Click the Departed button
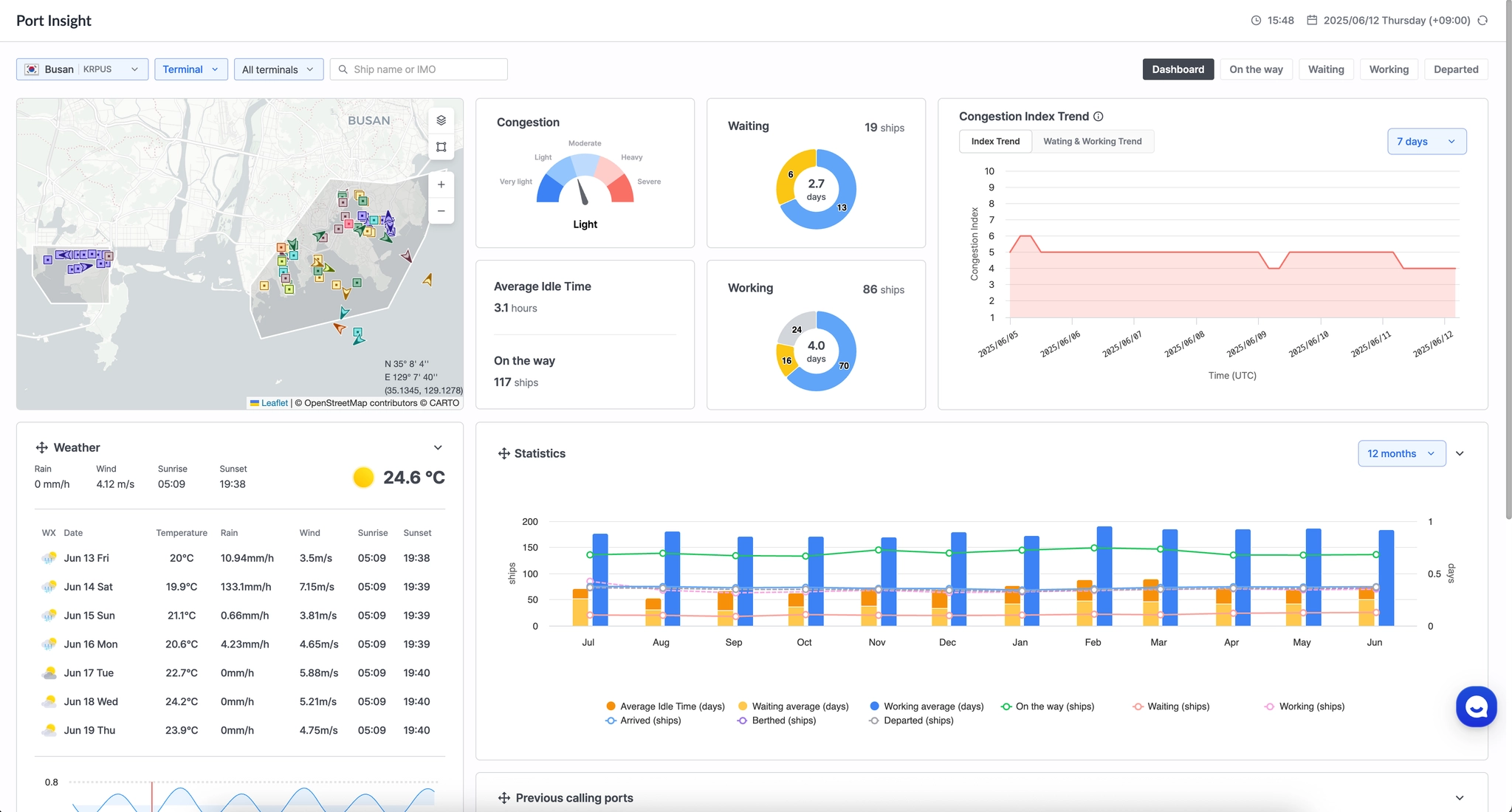1512x812 pixels. pos(1455,69)
